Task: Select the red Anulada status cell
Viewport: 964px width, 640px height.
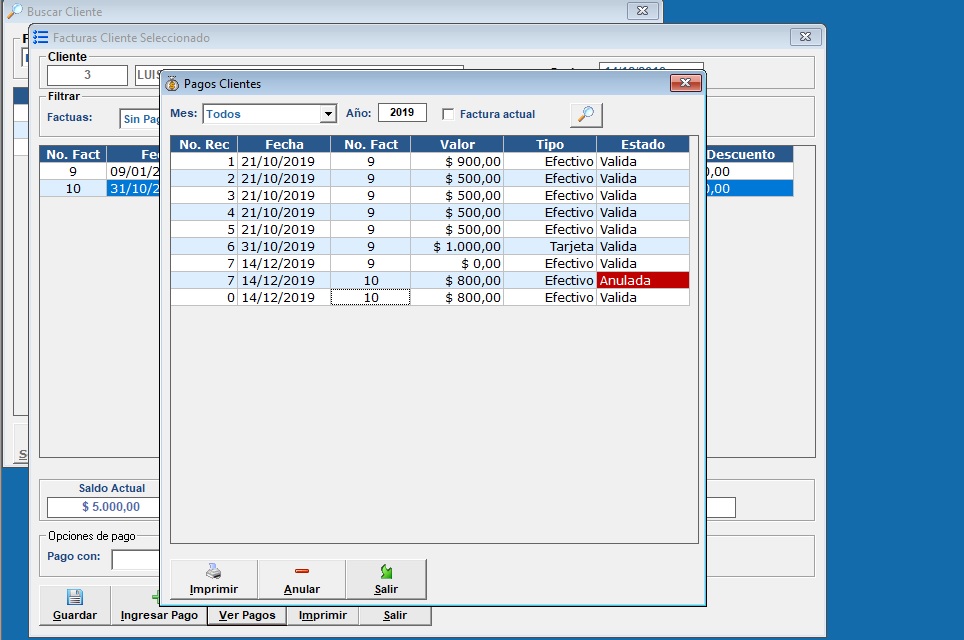Action: 642,281
